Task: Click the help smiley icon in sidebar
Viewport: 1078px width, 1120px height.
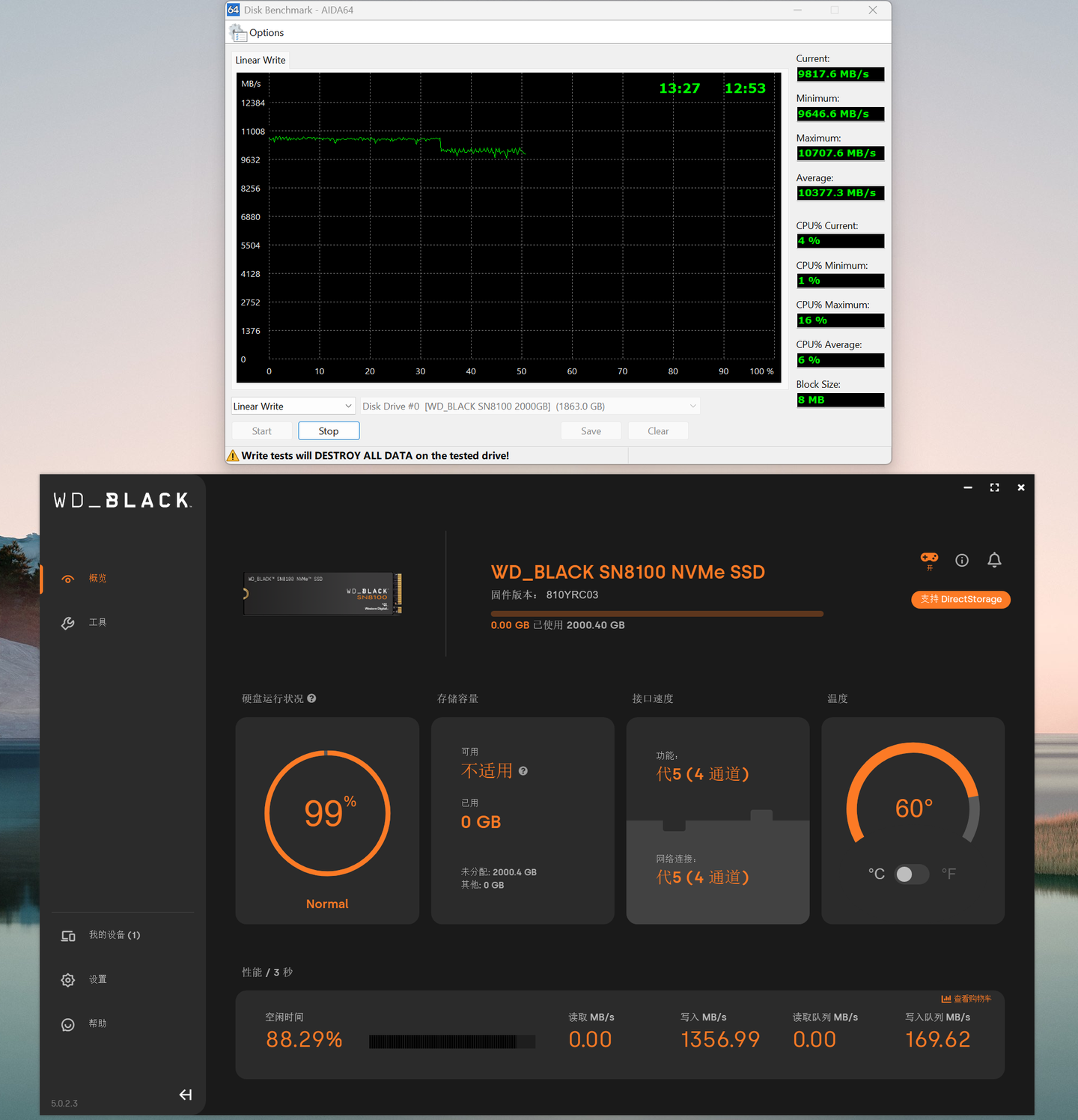Action: pyautogui.click(x=68, y=1024)
